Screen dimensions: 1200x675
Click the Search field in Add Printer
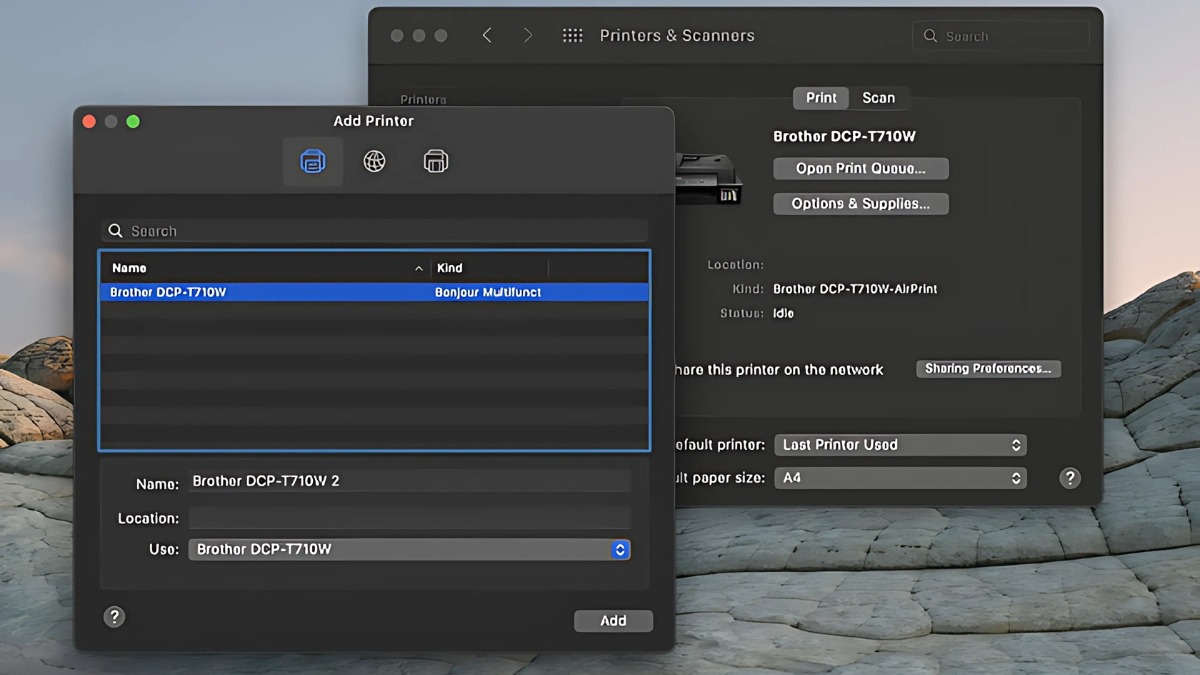point(374,231)
